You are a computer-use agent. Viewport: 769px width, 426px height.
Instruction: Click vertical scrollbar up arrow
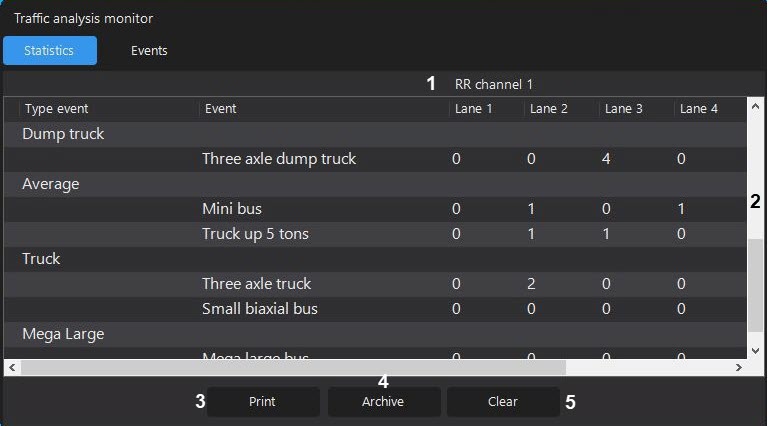(x=756, y=103)
